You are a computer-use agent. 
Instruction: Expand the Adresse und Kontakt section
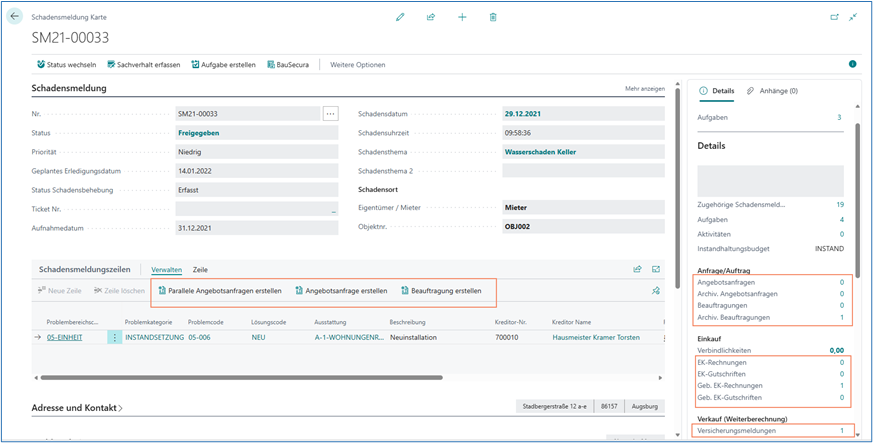tap(78, 408)
